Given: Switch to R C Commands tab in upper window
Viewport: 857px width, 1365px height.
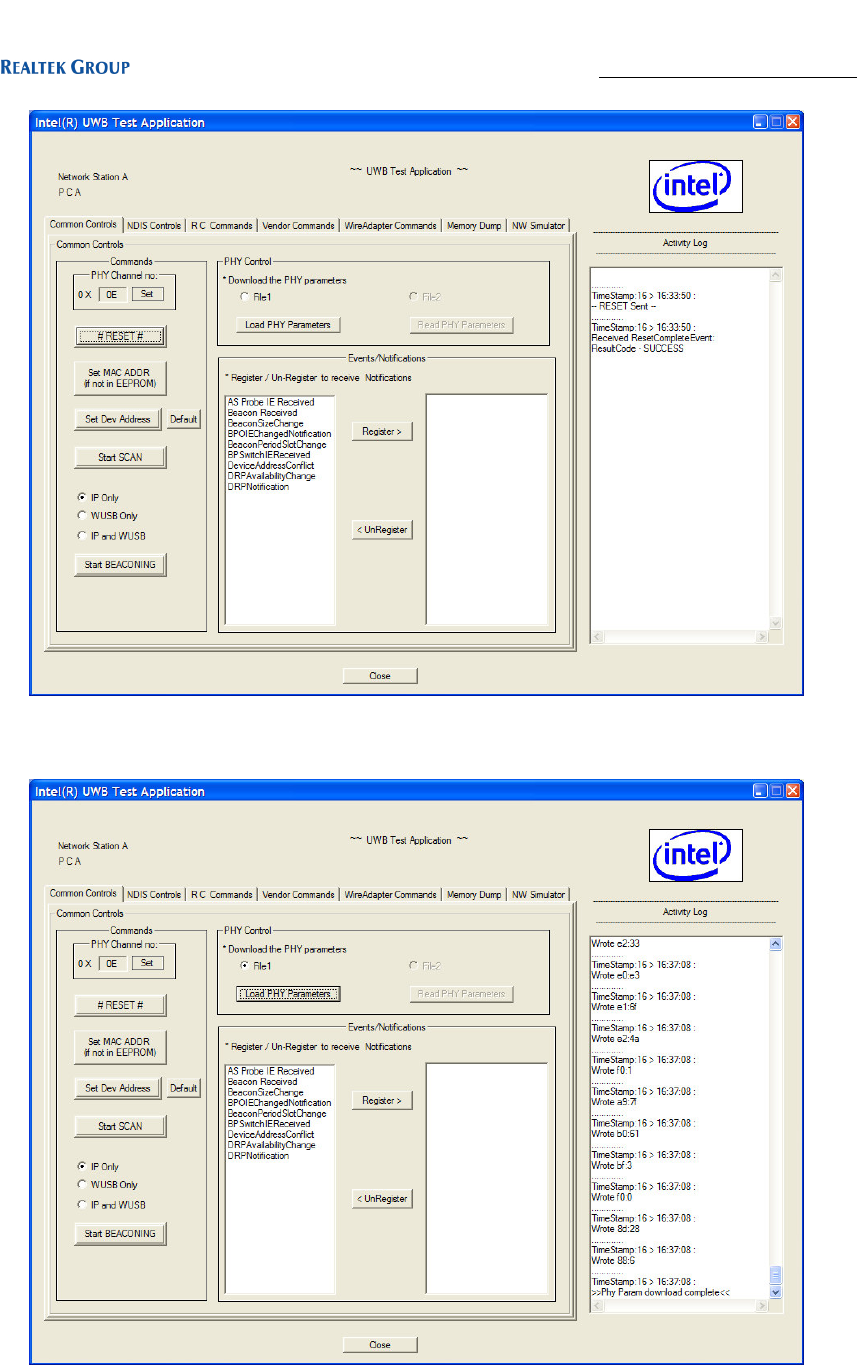Looking at the screenshot, I should [x=221, y=226].
